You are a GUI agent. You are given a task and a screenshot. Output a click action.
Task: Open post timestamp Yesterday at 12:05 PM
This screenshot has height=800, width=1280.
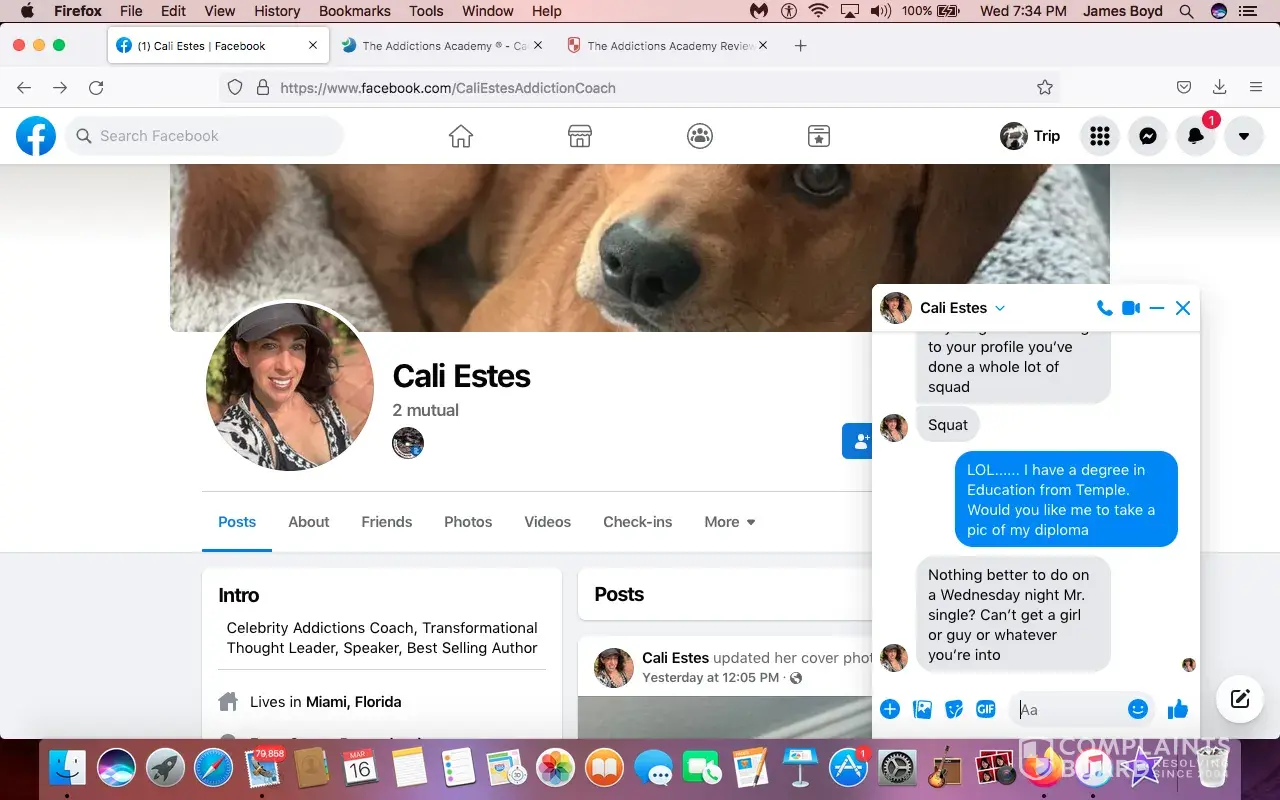coord(710,678)
